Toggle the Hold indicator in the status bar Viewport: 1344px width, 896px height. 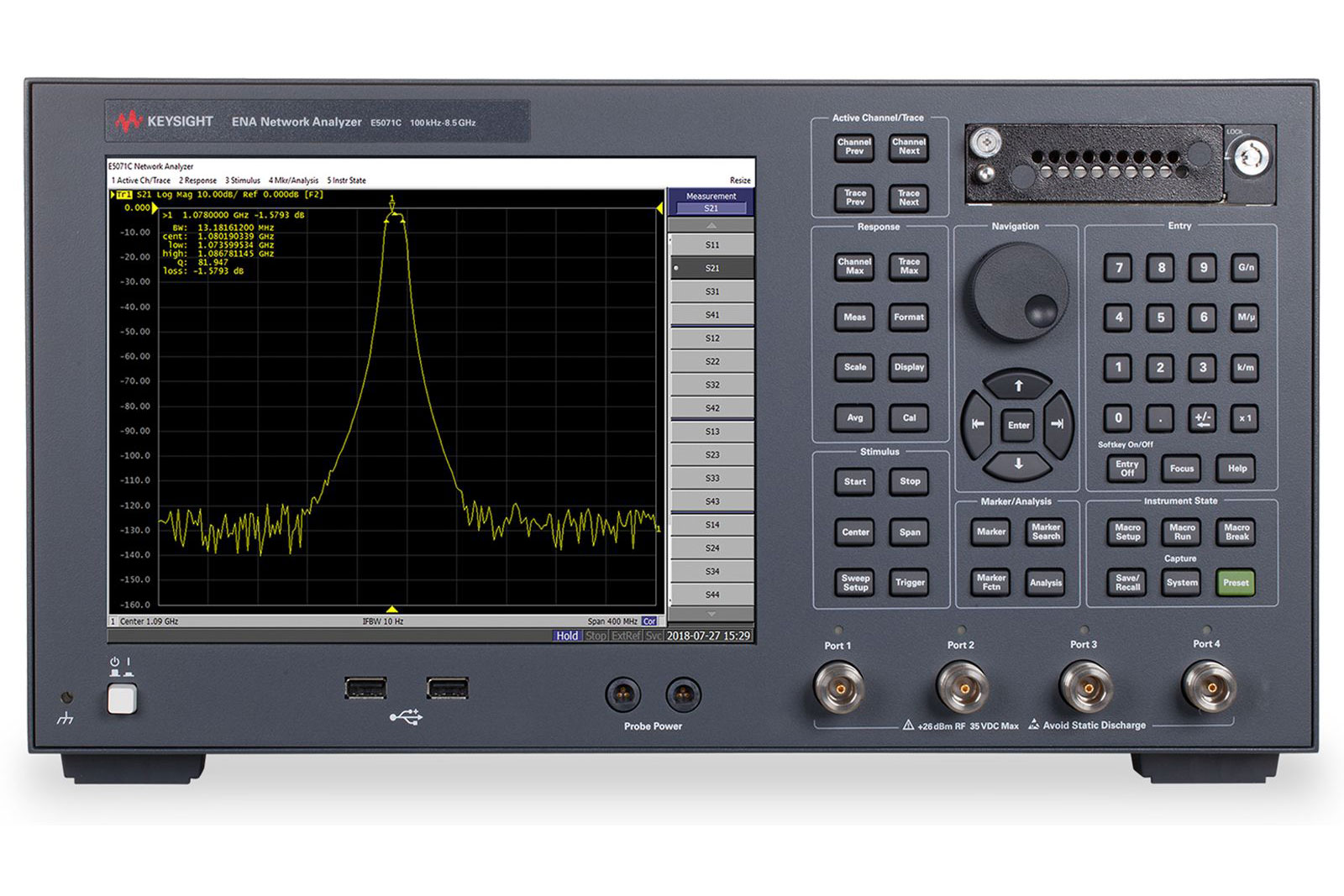click(x=567, y=637)
